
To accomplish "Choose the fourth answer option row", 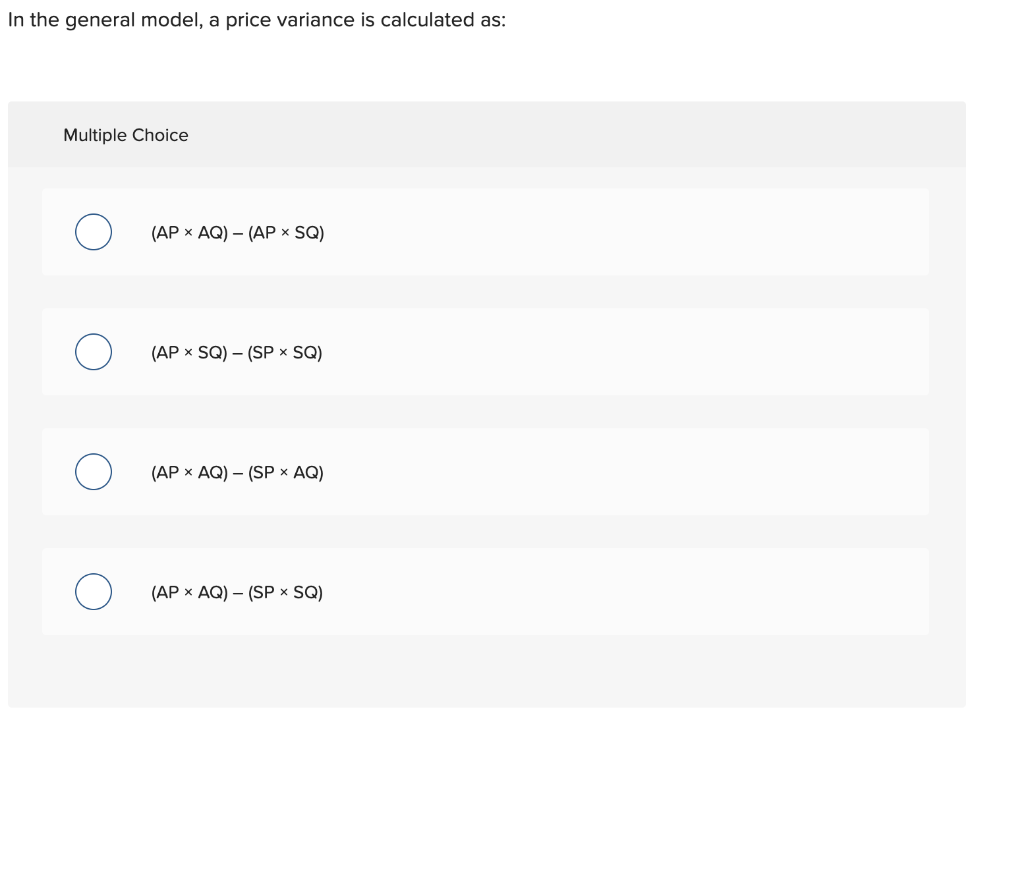I will click(485, 591).
